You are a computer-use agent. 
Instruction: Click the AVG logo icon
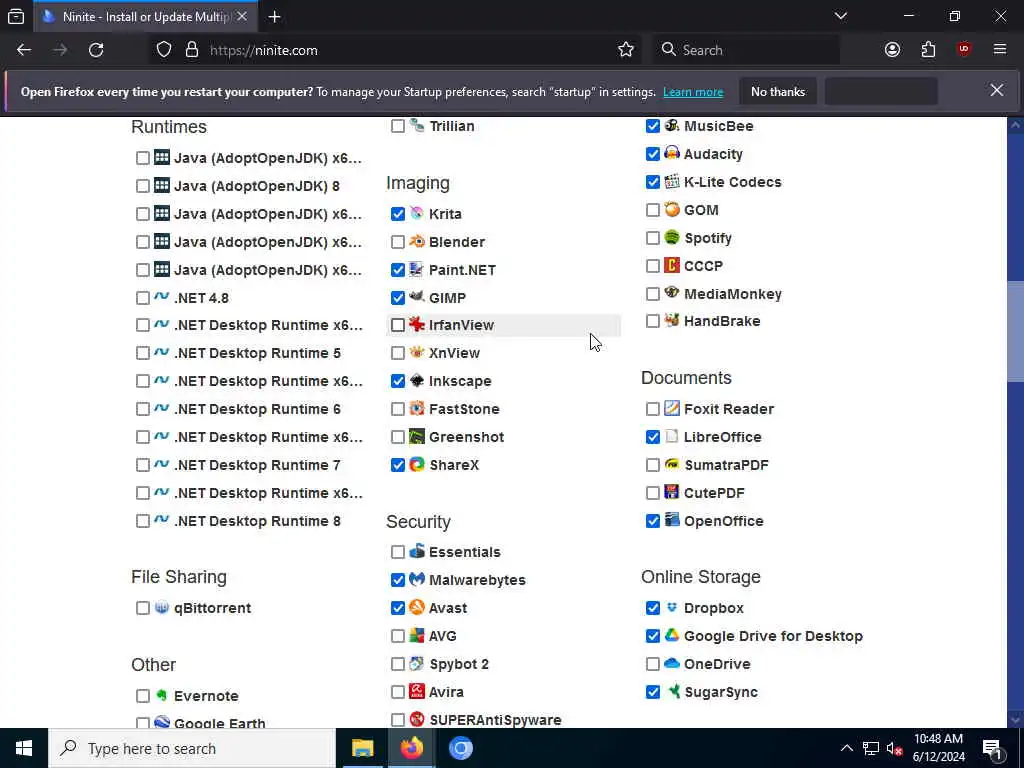tap(417, 635)
